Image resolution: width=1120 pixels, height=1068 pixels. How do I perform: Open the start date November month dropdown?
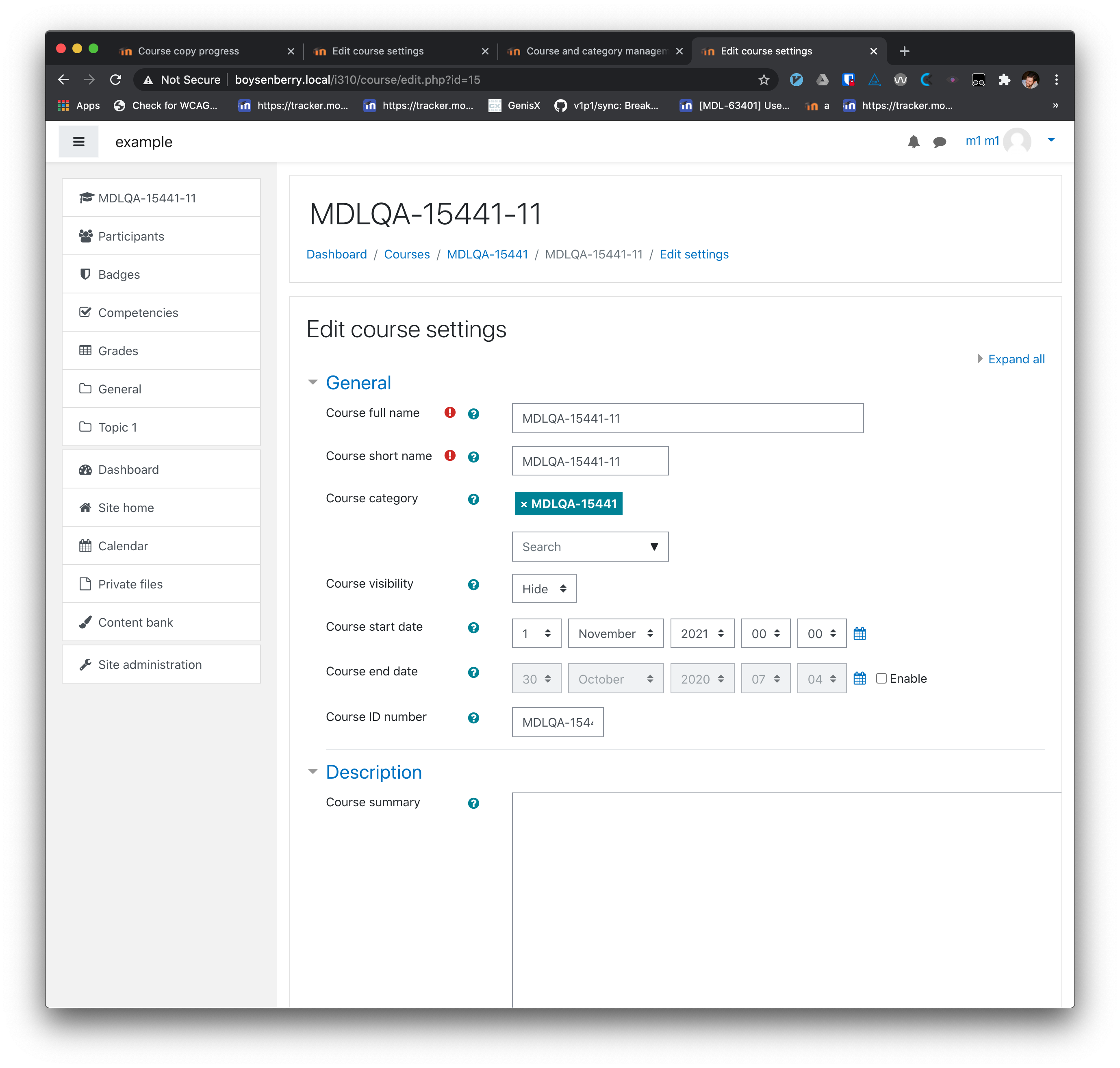coord(616,633)
